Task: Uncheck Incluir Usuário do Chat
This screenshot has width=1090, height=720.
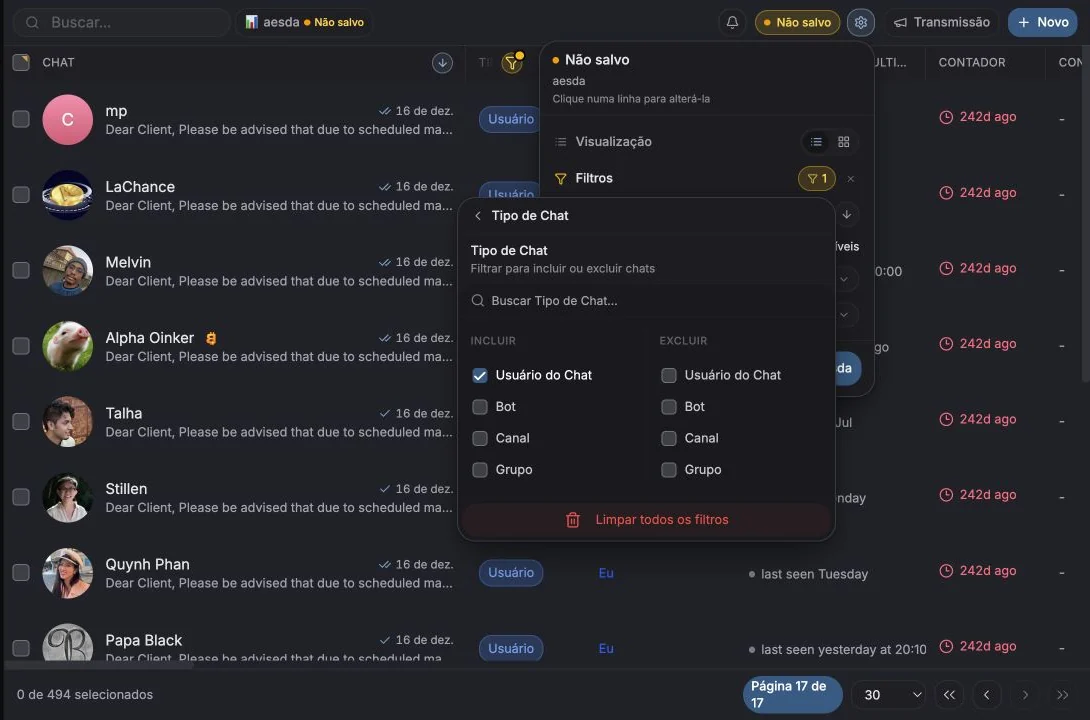Action: tap(480, 375)
